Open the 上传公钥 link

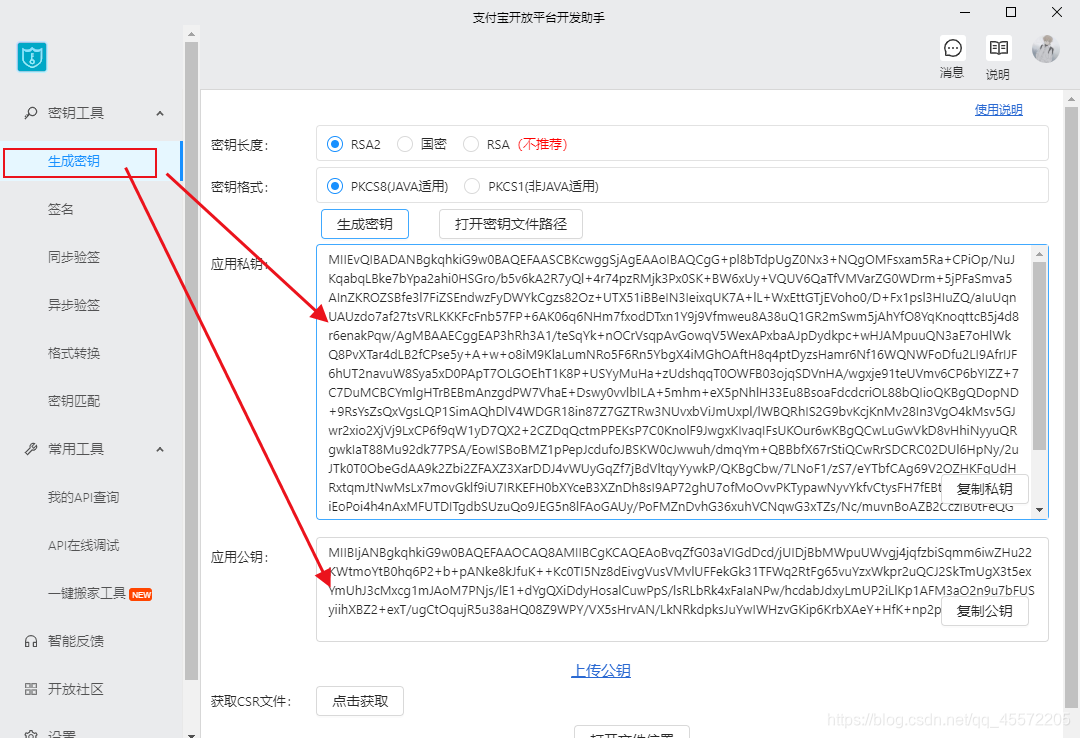[601, 670]
